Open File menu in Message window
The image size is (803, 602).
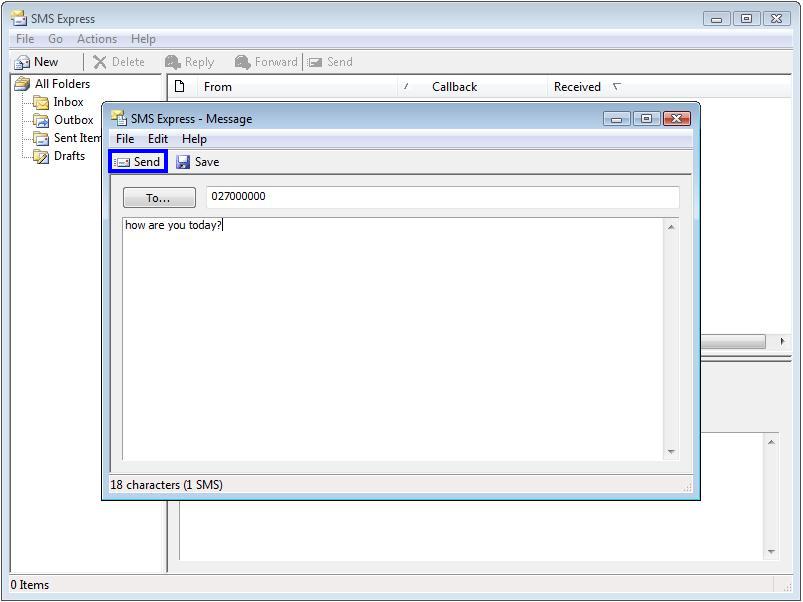coord(125,139)
